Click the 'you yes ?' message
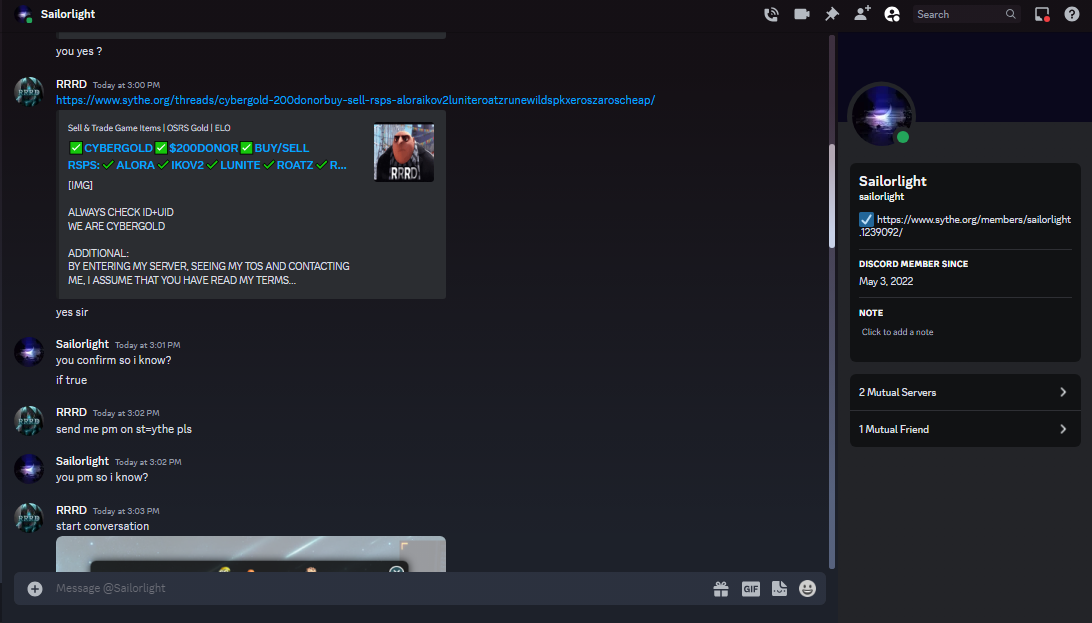 point(79,52)
